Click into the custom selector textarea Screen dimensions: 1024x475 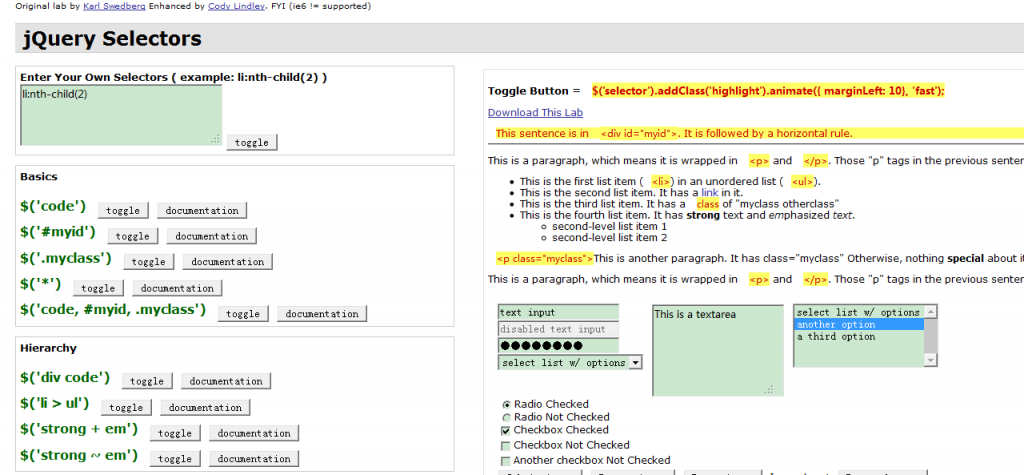point(121,115)
